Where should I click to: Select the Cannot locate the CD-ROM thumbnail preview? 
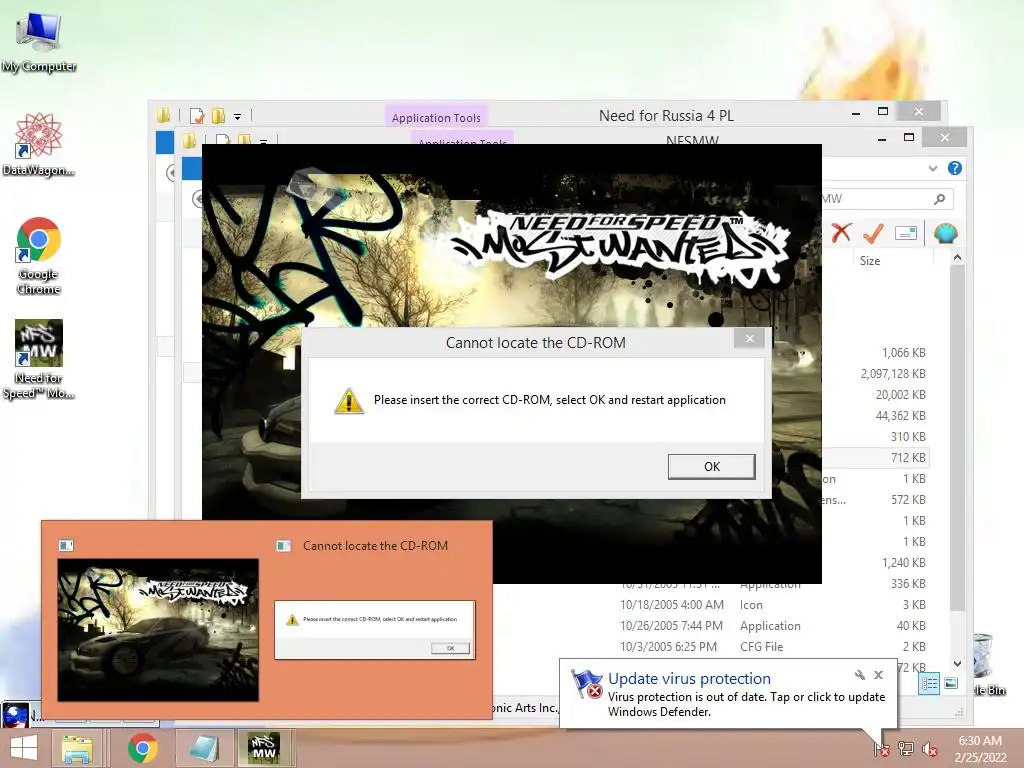(375, 630)
